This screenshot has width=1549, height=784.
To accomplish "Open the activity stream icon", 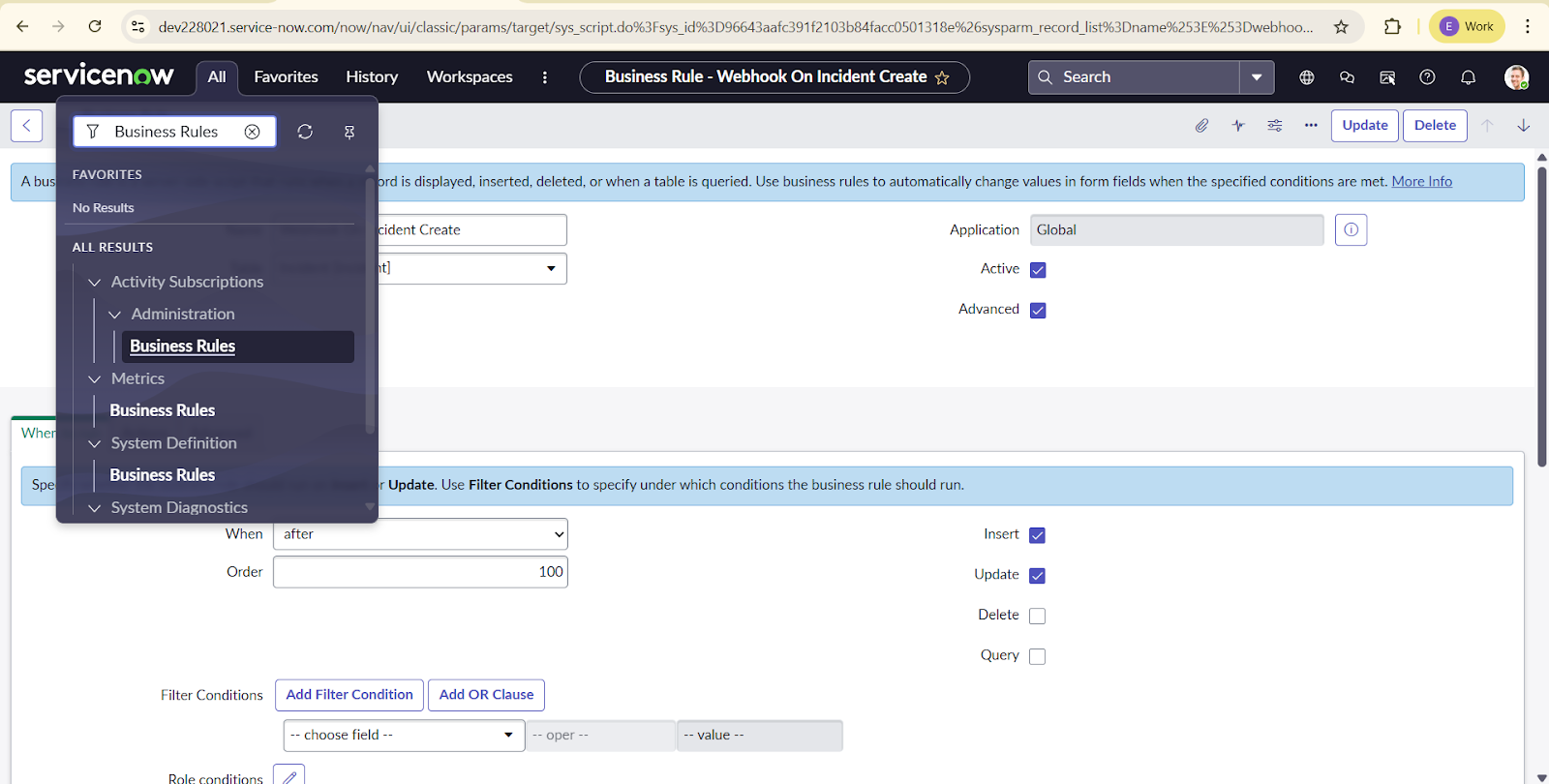I will pyautogui.click(x=1238, y=126).
